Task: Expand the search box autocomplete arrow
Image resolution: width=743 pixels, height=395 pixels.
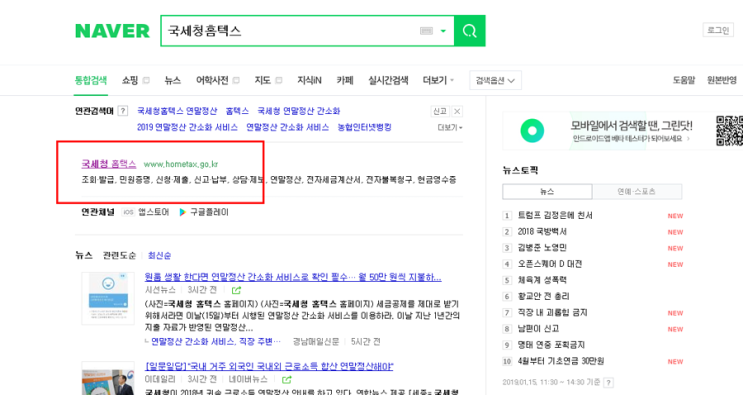Action: pyautogui.click(x=444, y=31)
